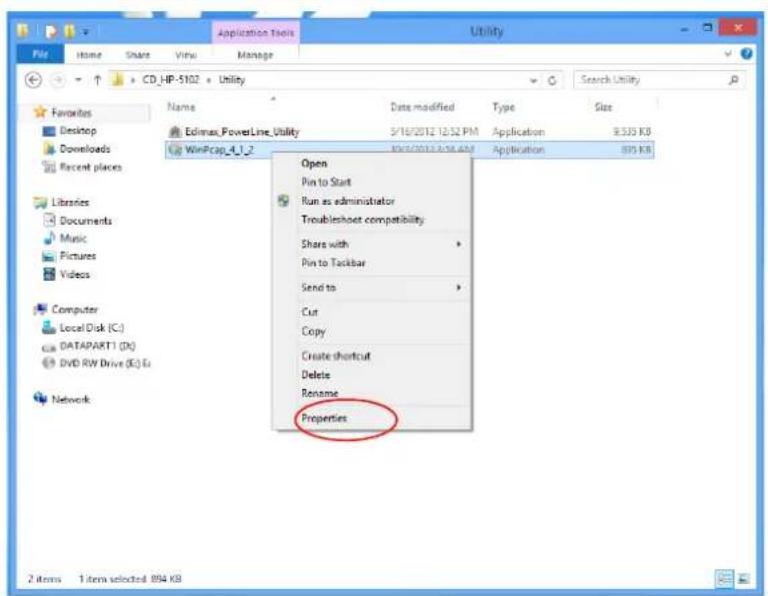Select Recent places in Favorites
This screenshot has height=596, width=768.
point(90,167)
